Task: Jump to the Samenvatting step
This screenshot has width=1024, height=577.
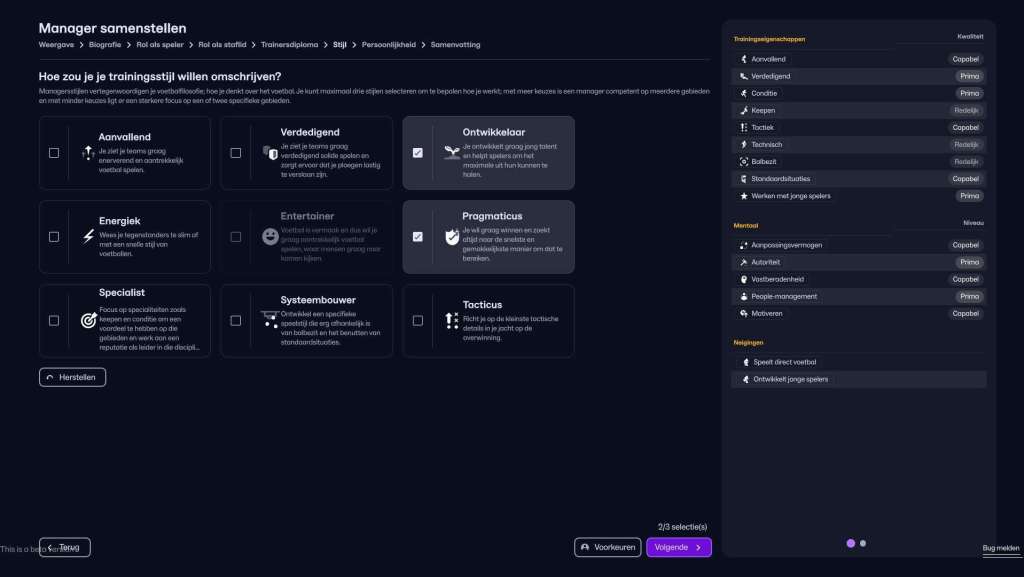Action: tap(457, 45)
